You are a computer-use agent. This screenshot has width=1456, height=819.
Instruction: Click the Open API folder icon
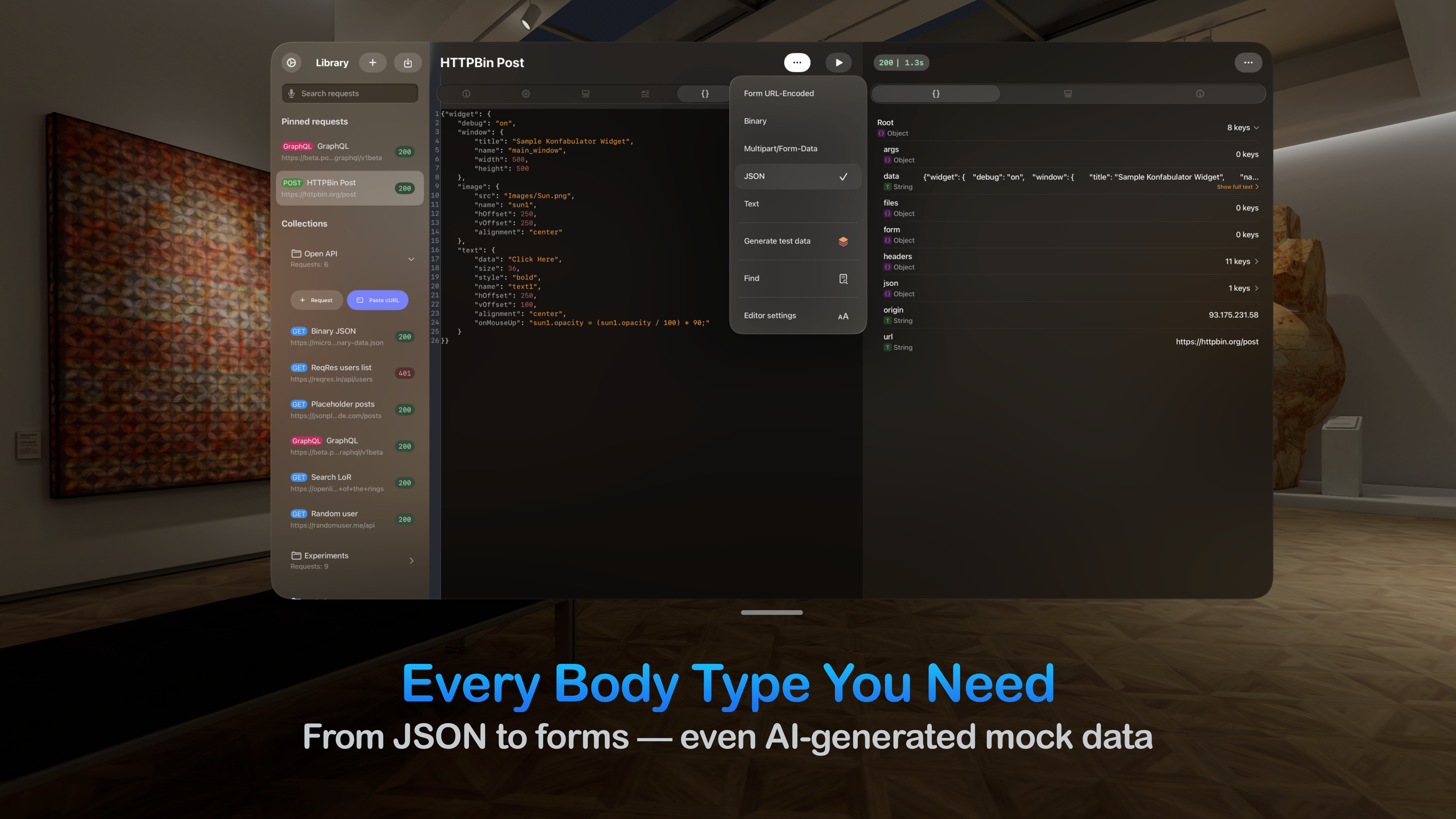click(x=296, y=253)
